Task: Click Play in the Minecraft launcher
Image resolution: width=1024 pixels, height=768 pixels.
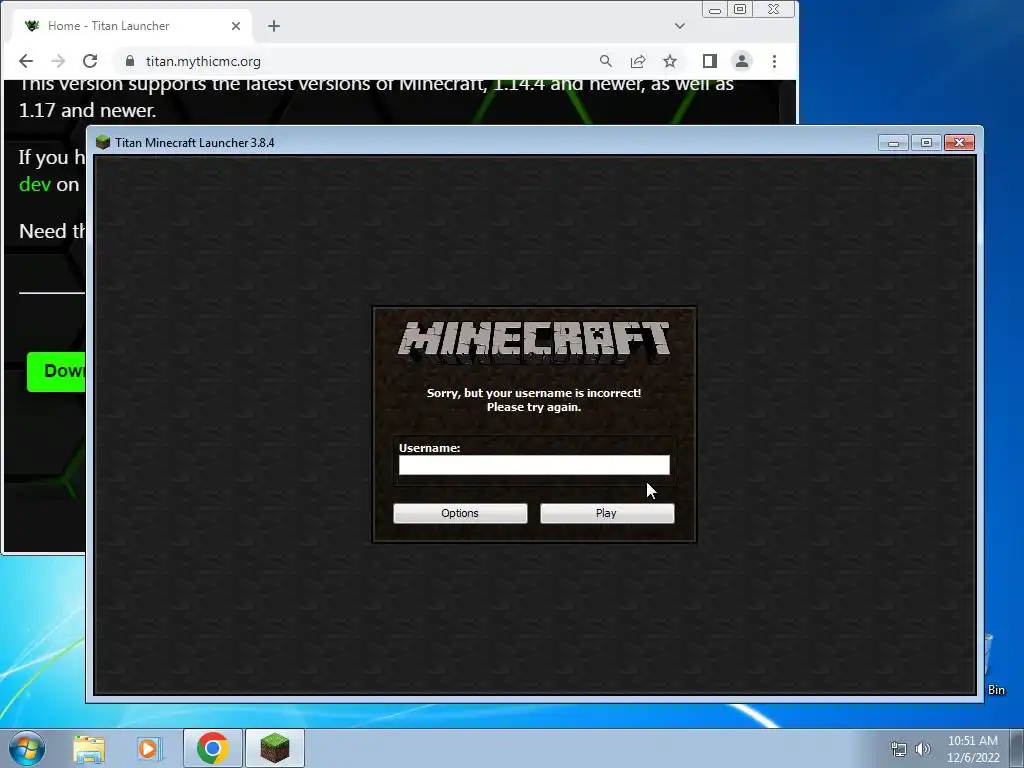Action: click(x=607, y=513)
